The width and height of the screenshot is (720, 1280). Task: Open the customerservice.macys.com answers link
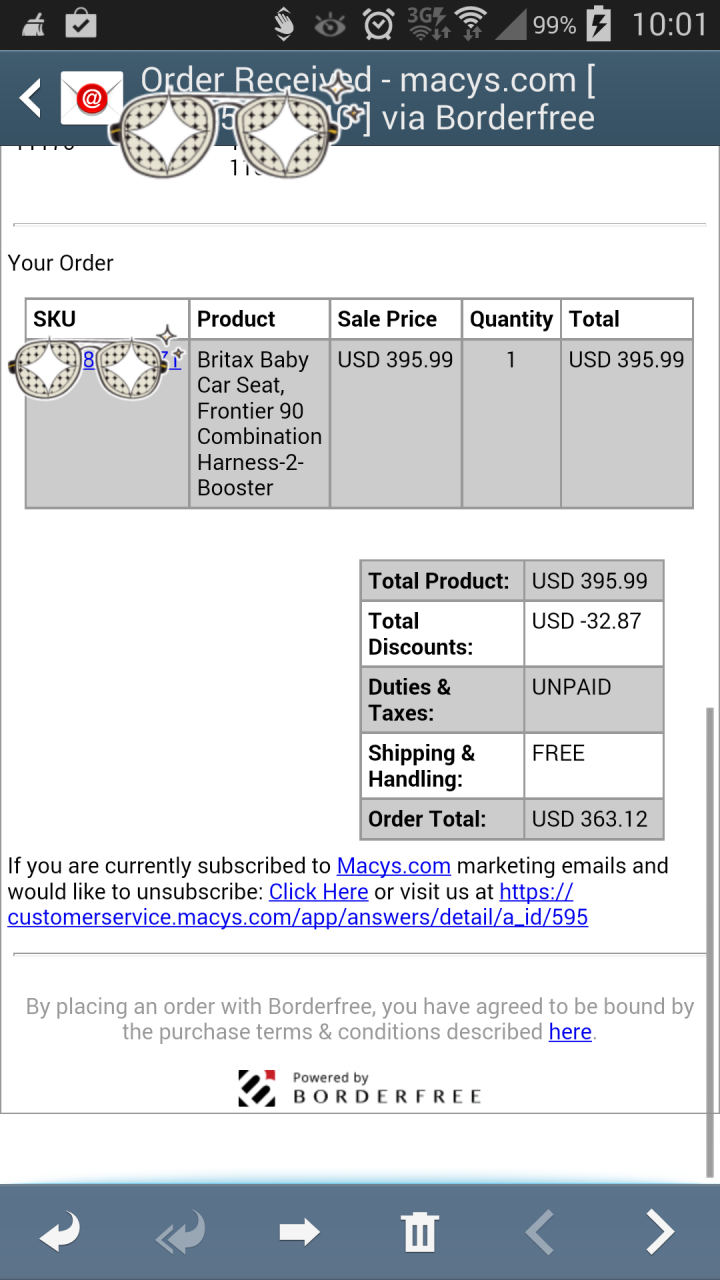[x=297, y=905]
